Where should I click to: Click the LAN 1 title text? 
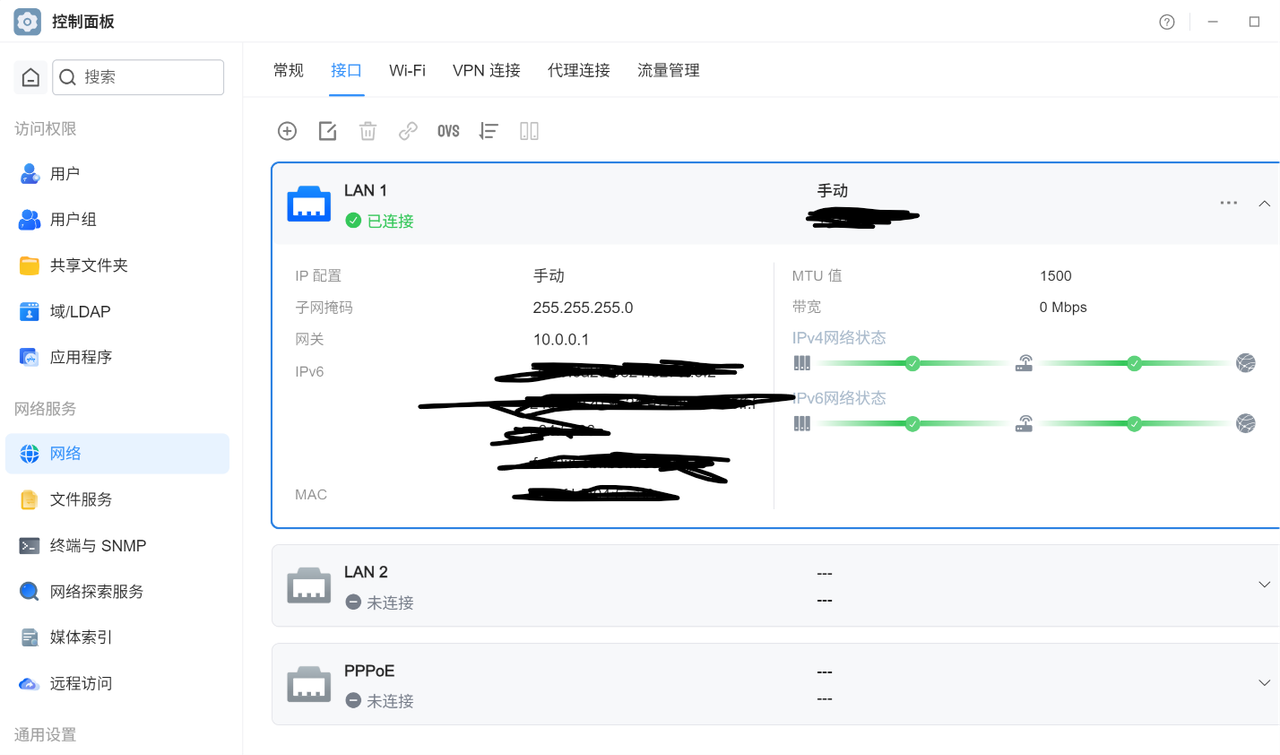click(x=366, y=190)
